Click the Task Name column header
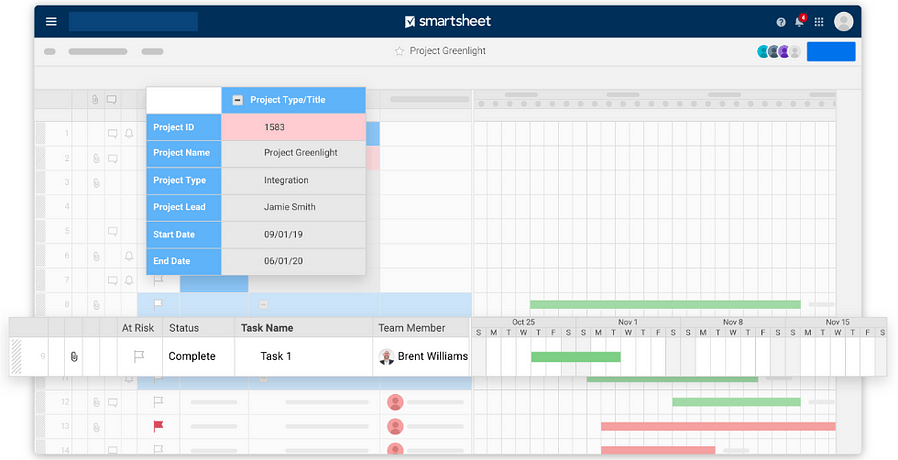 click(304, 328)
